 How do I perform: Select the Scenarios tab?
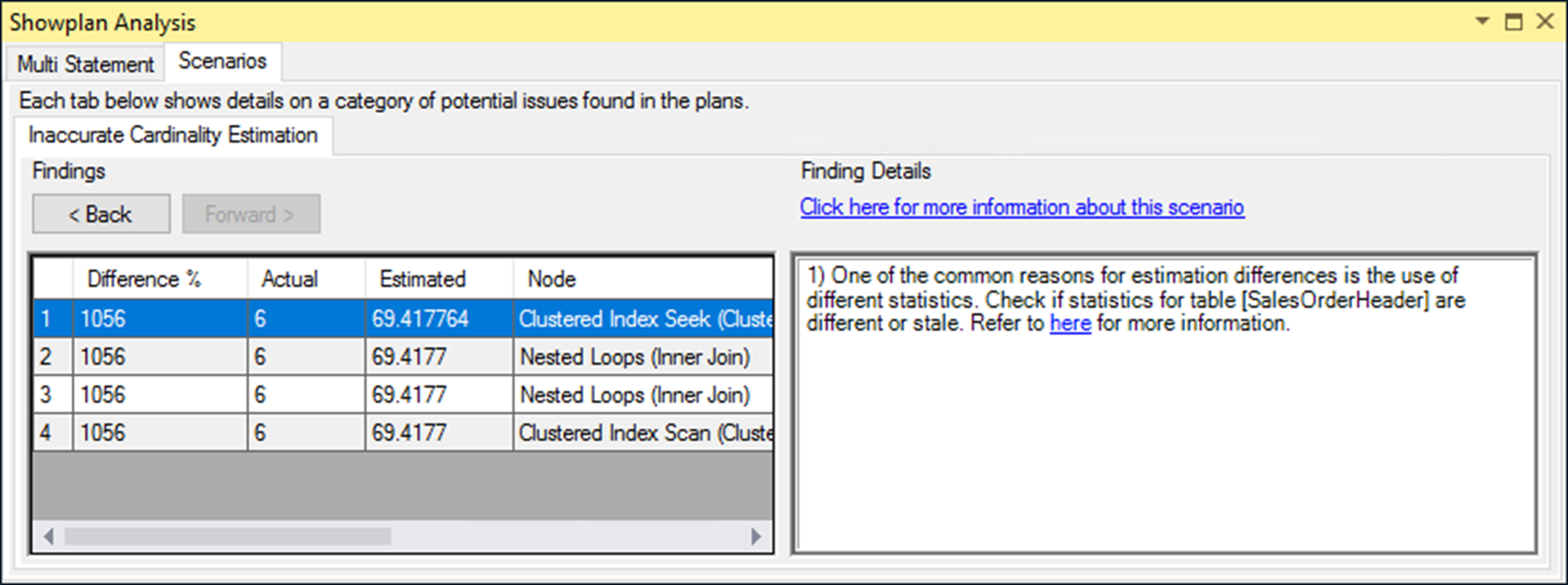click(223, 61)
